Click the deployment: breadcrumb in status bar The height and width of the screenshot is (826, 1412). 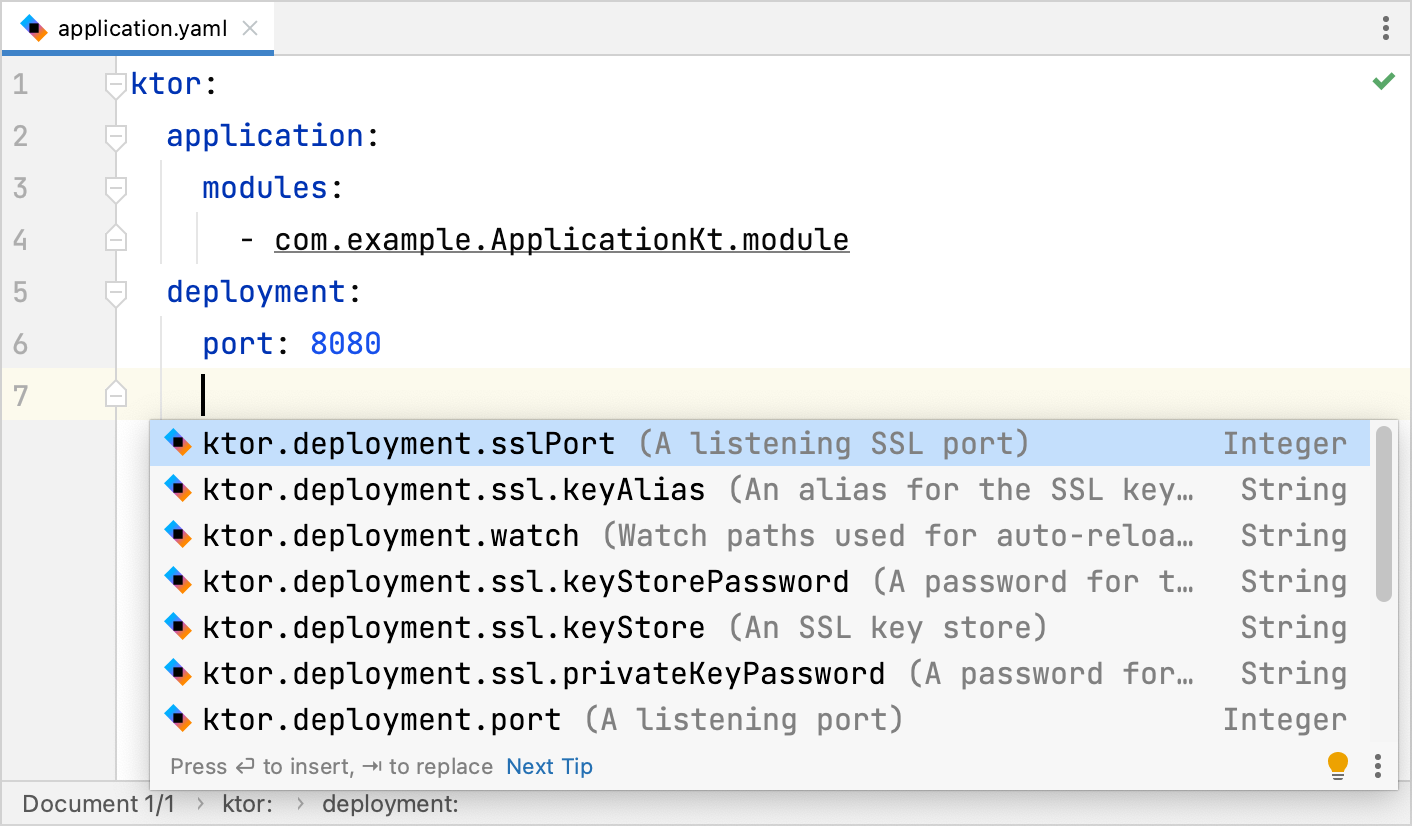click(390, 804)
